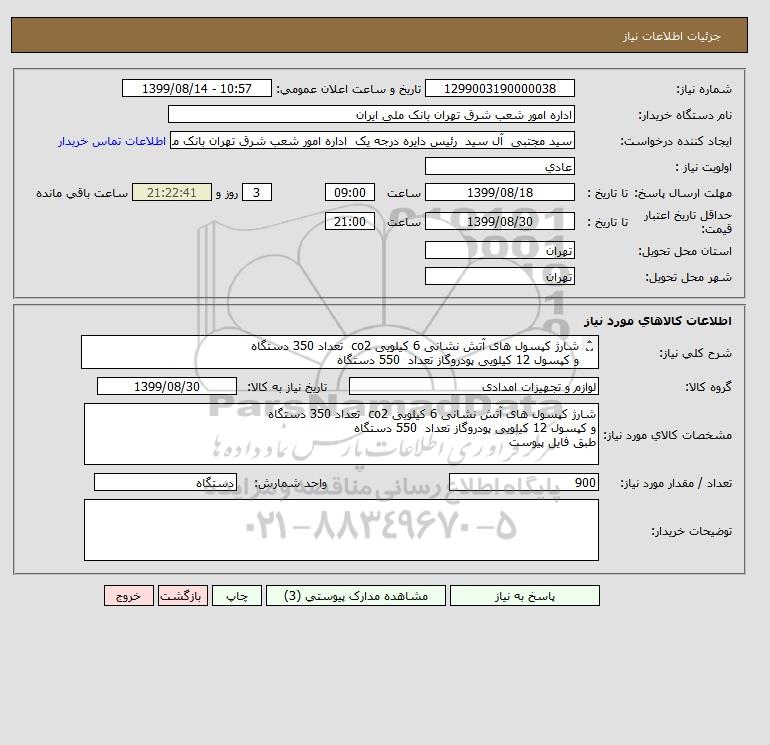This screenshot has width=770, height=745.
Task: Click the شهر محل تحویل label
Action: coord(688,277)
